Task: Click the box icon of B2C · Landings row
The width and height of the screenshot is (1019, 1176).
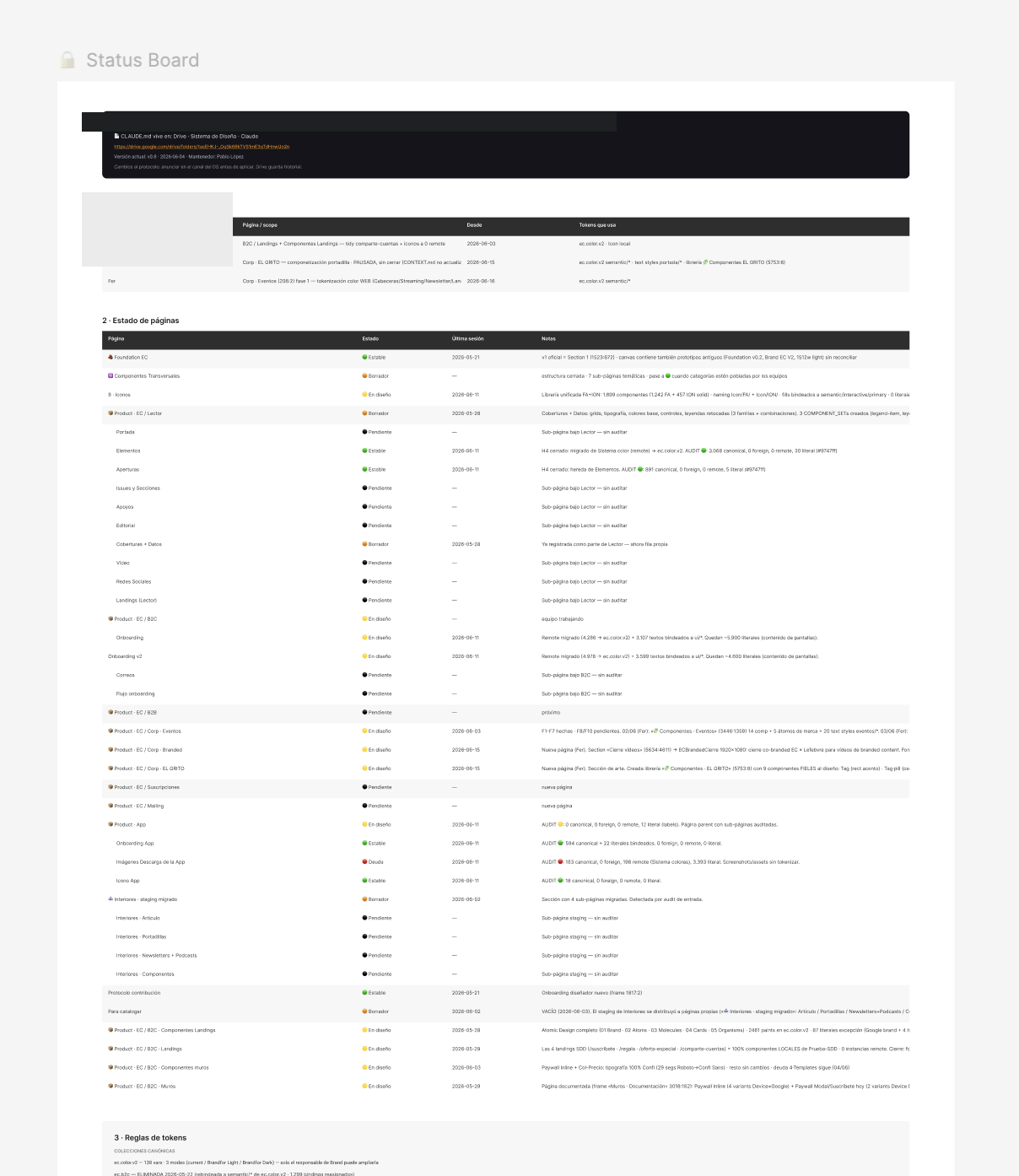Action: point(111,1049)
